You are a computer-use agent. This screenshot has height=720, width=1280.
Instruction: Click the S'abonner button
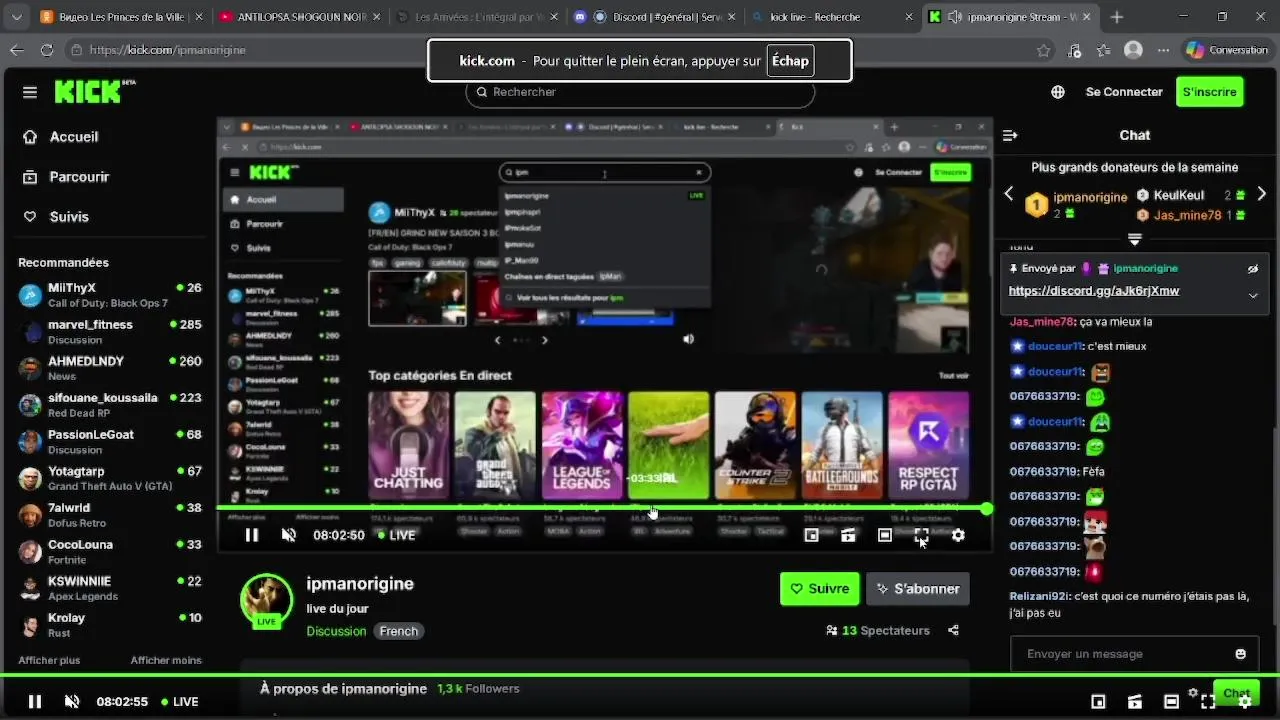tap(918, 589)
